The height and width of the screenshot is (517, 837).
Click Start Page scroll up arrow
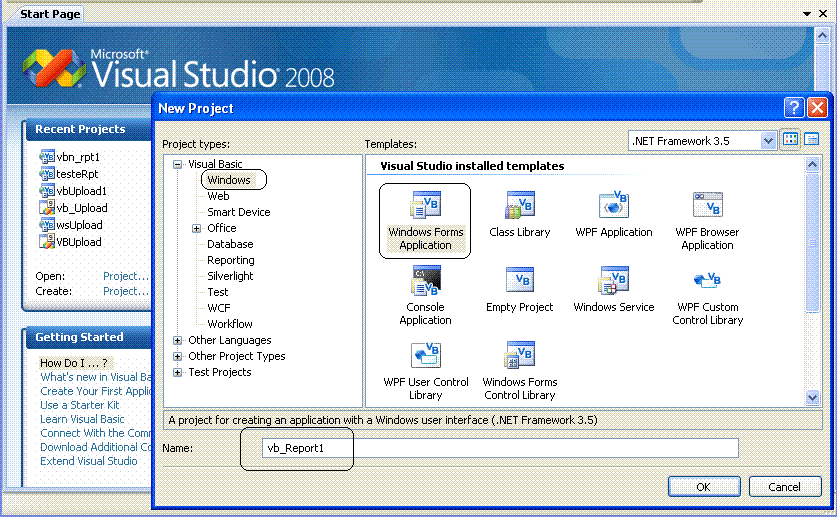(822, 35)
